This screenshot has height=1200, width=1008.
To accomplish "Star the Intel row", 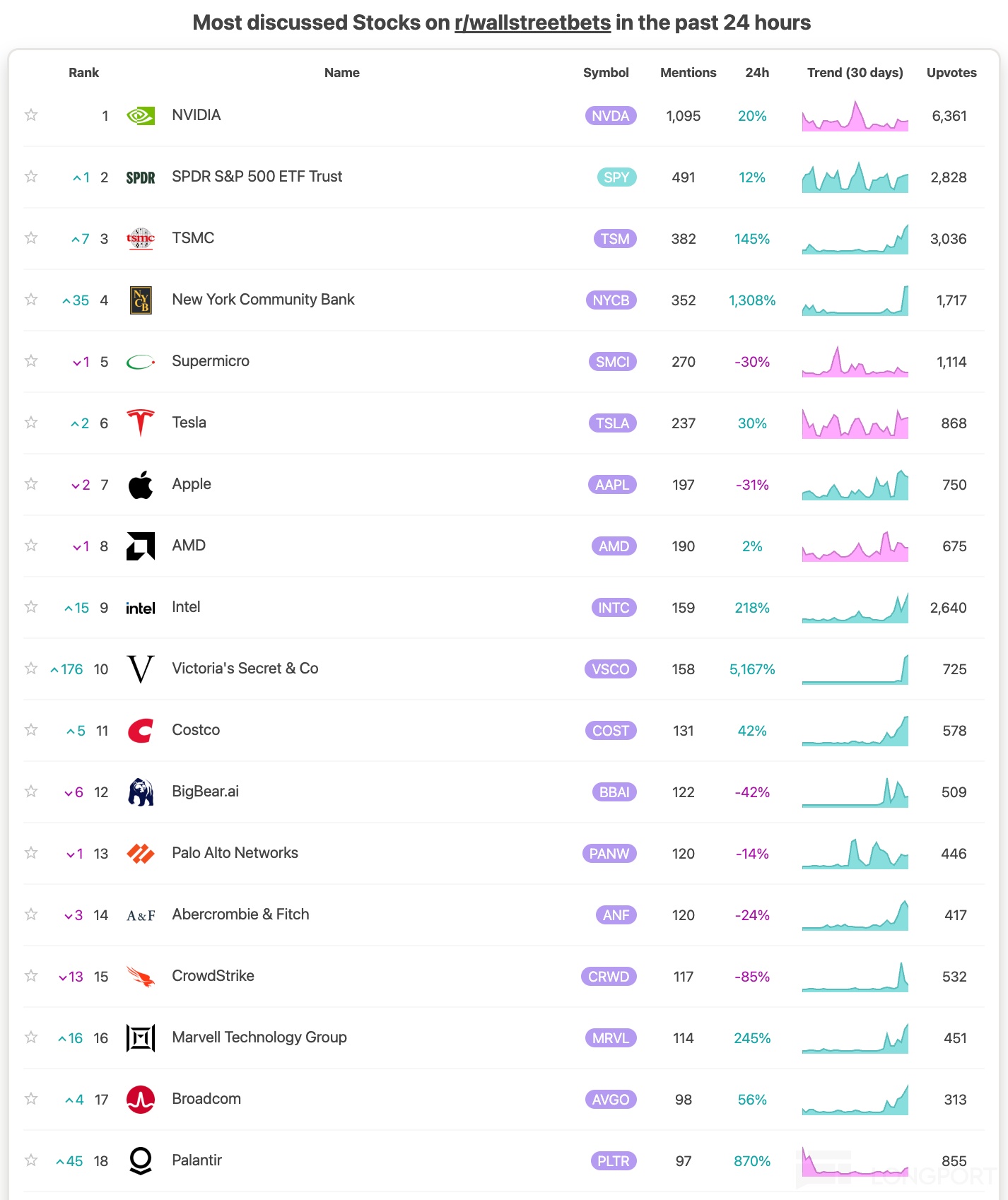I will [x=31, y=606].
